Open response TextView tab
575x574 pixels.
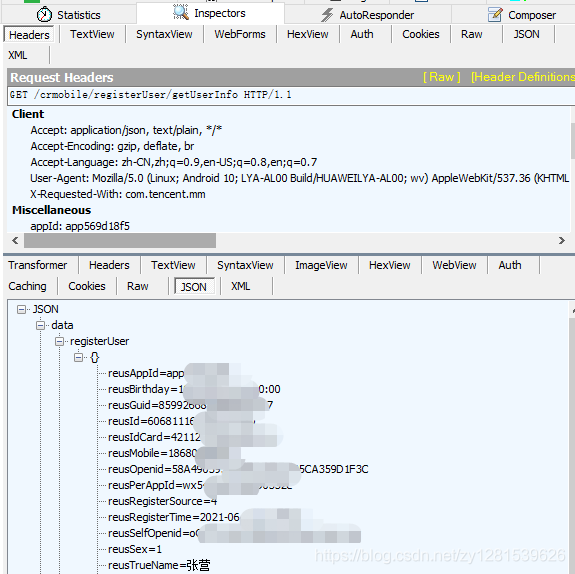(x=173, y=265)
